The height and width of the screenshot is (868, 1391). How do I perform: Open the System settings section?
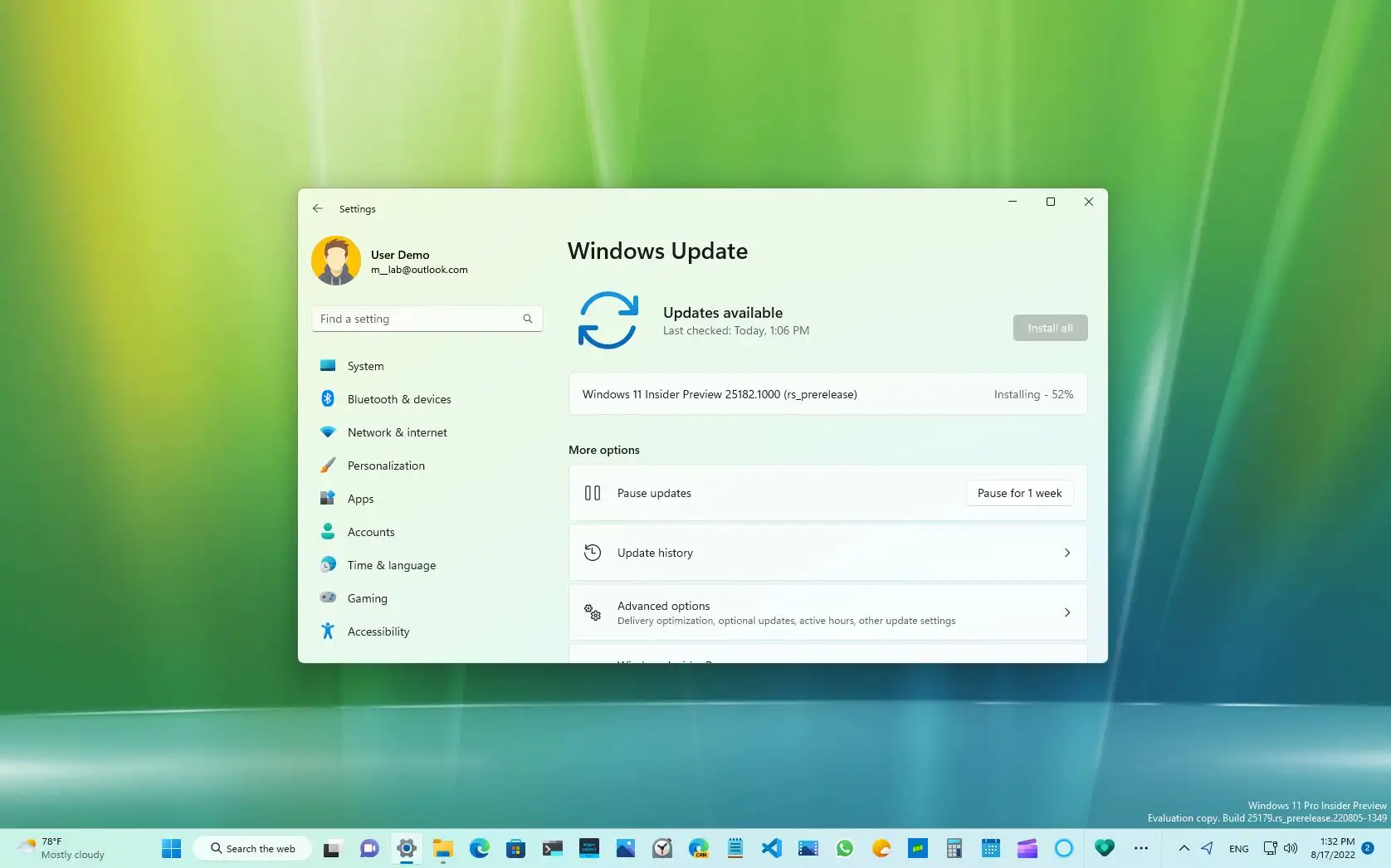[x=364, y=365]
